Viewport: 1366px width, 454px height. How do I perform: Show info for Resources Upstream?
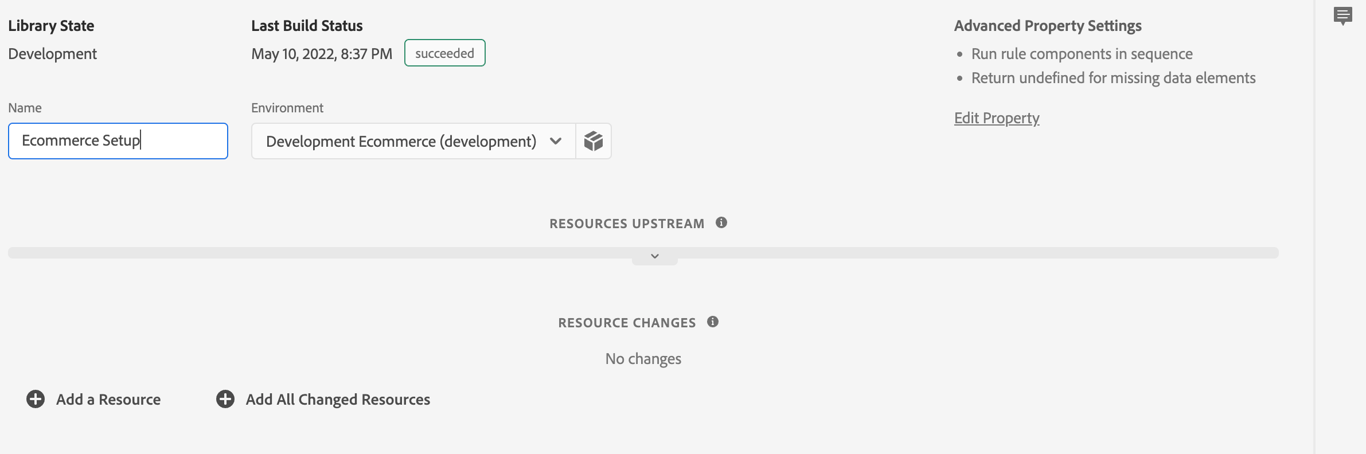(x=721, y=223)
